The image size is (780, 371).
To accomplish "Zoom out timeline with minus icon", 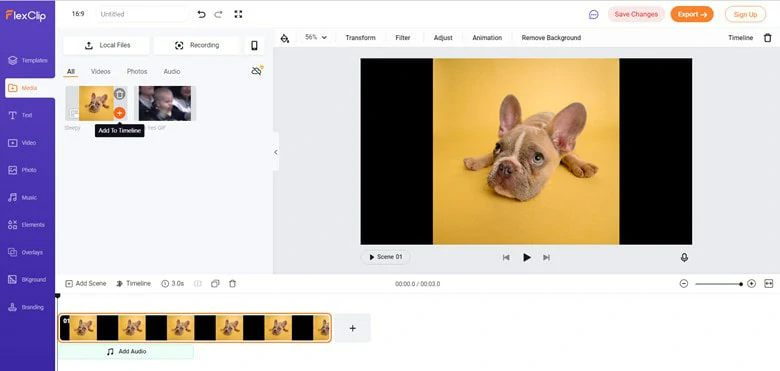I will 684,283.
